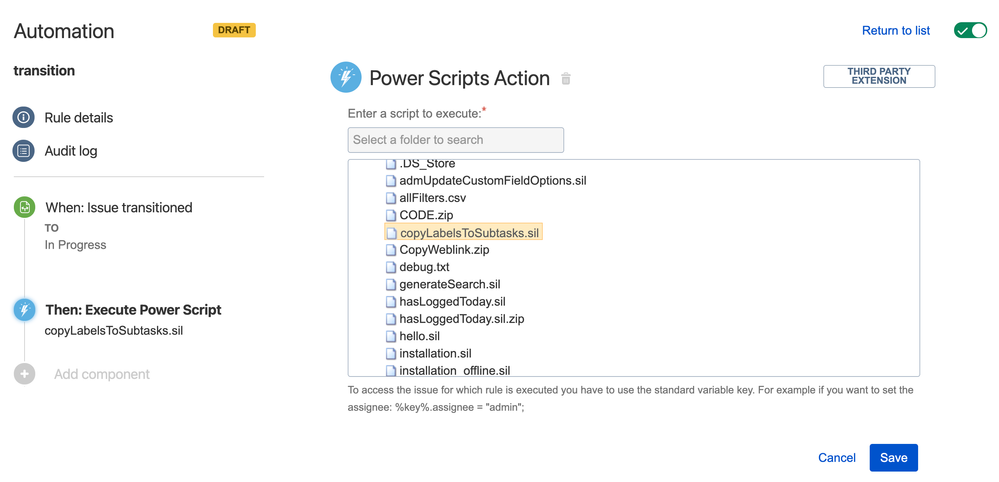This screenshot has height=482, width=999.
Task: Select Then: Execute Power Script component
Action: pos(133,310)
